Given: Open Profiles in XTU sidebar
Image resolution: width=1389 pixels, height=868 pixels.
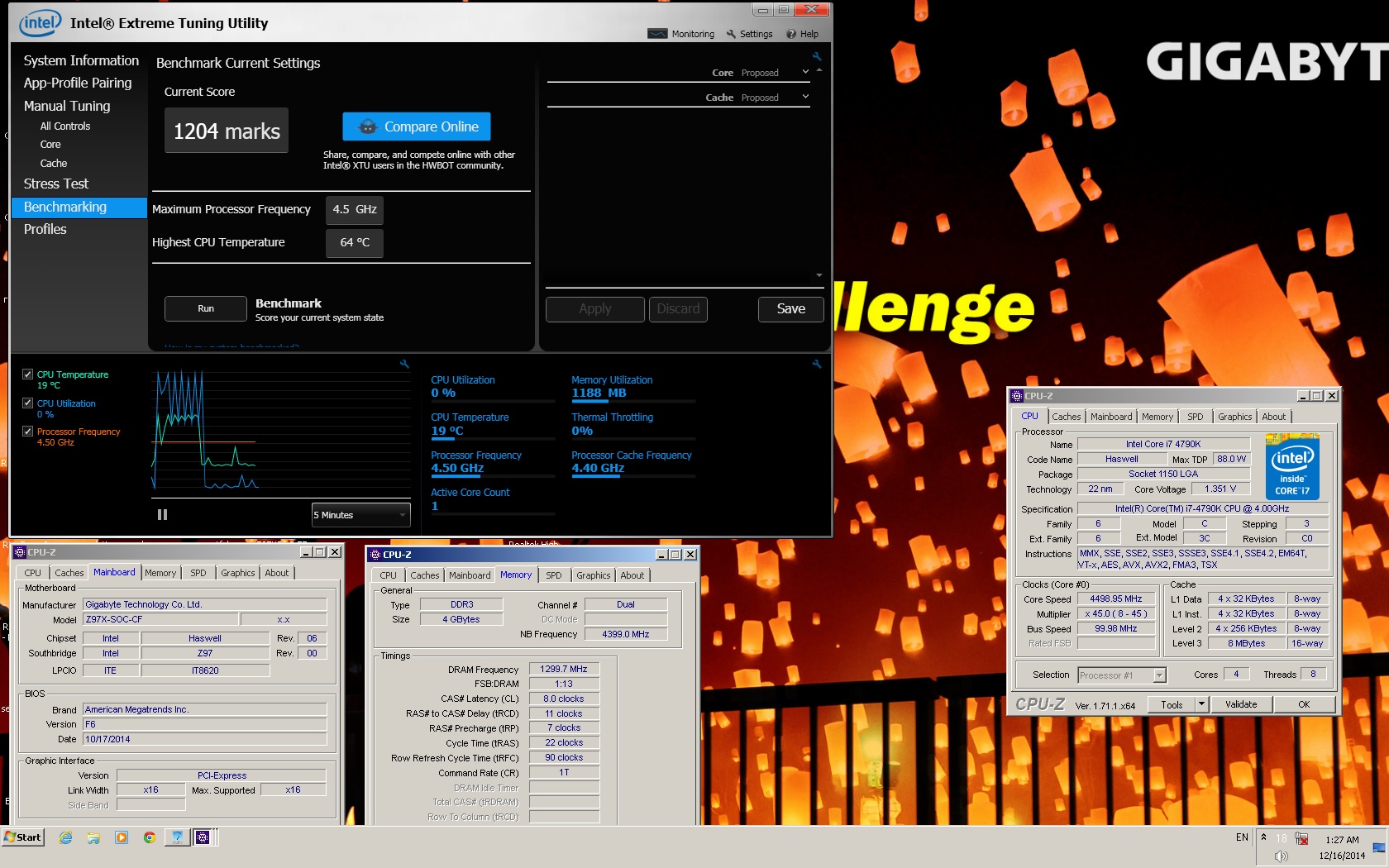Looking at the screenshot, I should tap(45, 229).
